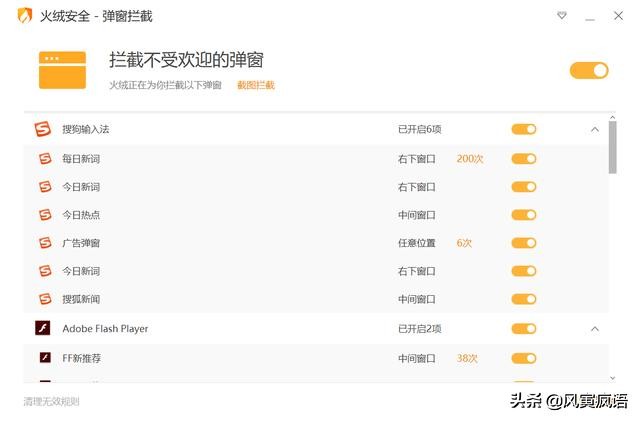The width and height of the screenshot is (640, 421).
Task: Click the large orange popup window icon
Action: point(62,70)
